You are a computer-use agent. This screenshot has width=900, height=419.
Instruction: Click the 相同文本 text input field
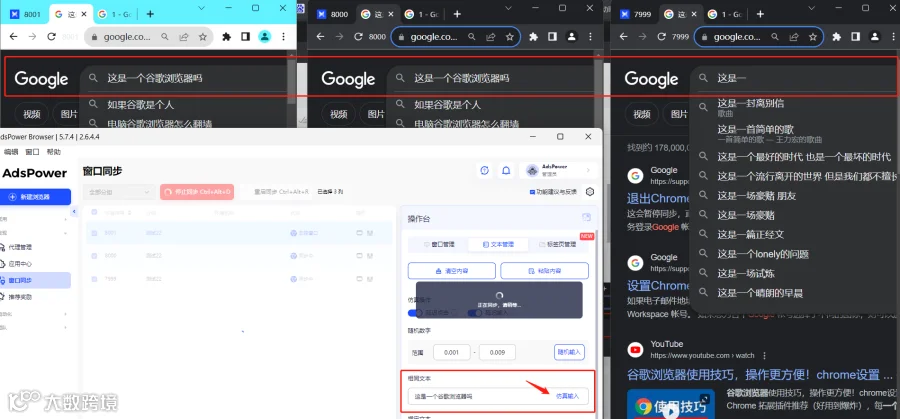pos(498,396)
